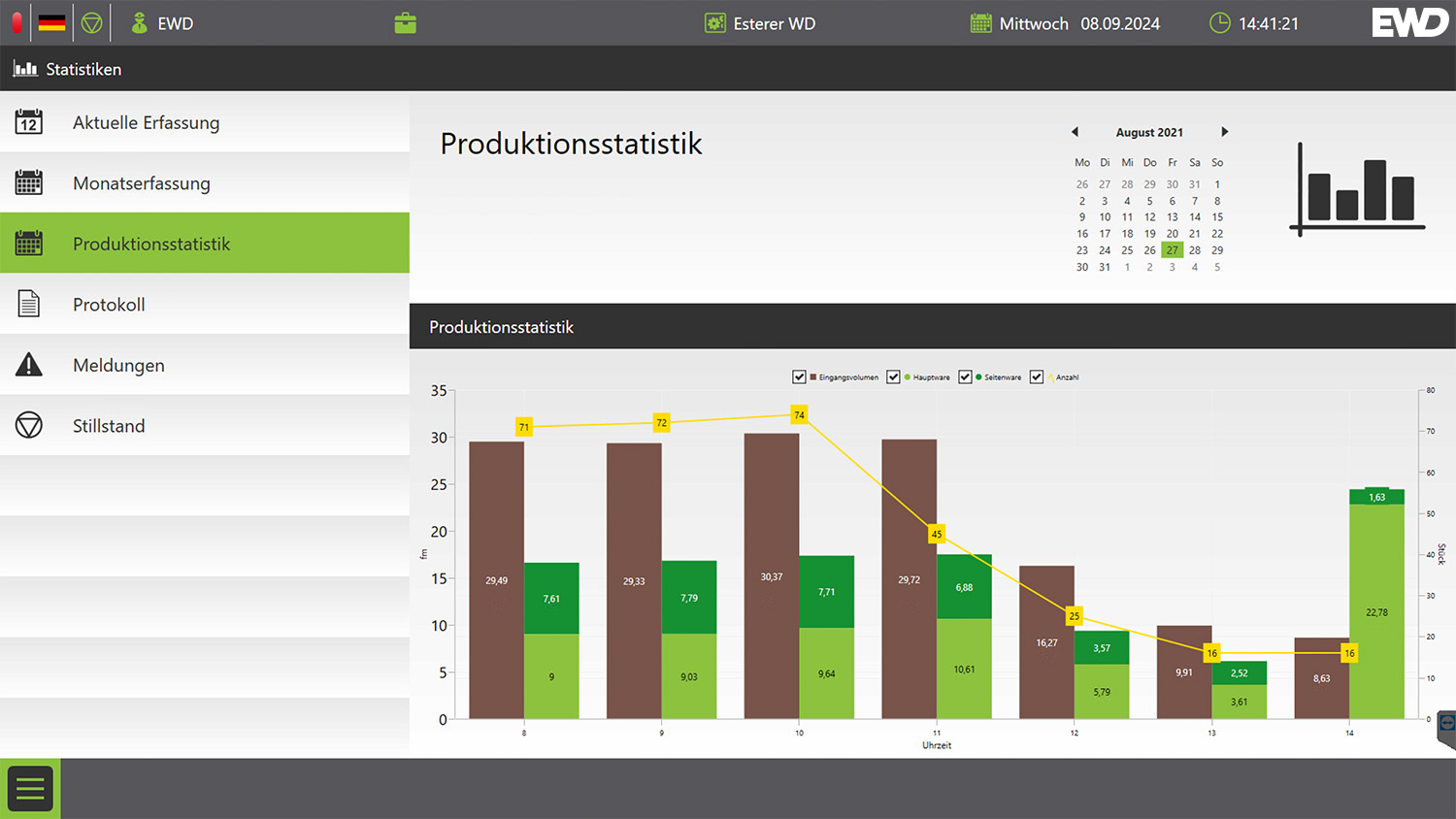Click the machine gear icon beside Esterer WD
The height and width of the screenshot is (819, 1456).
pyautogui.click(x=715, y=23)
